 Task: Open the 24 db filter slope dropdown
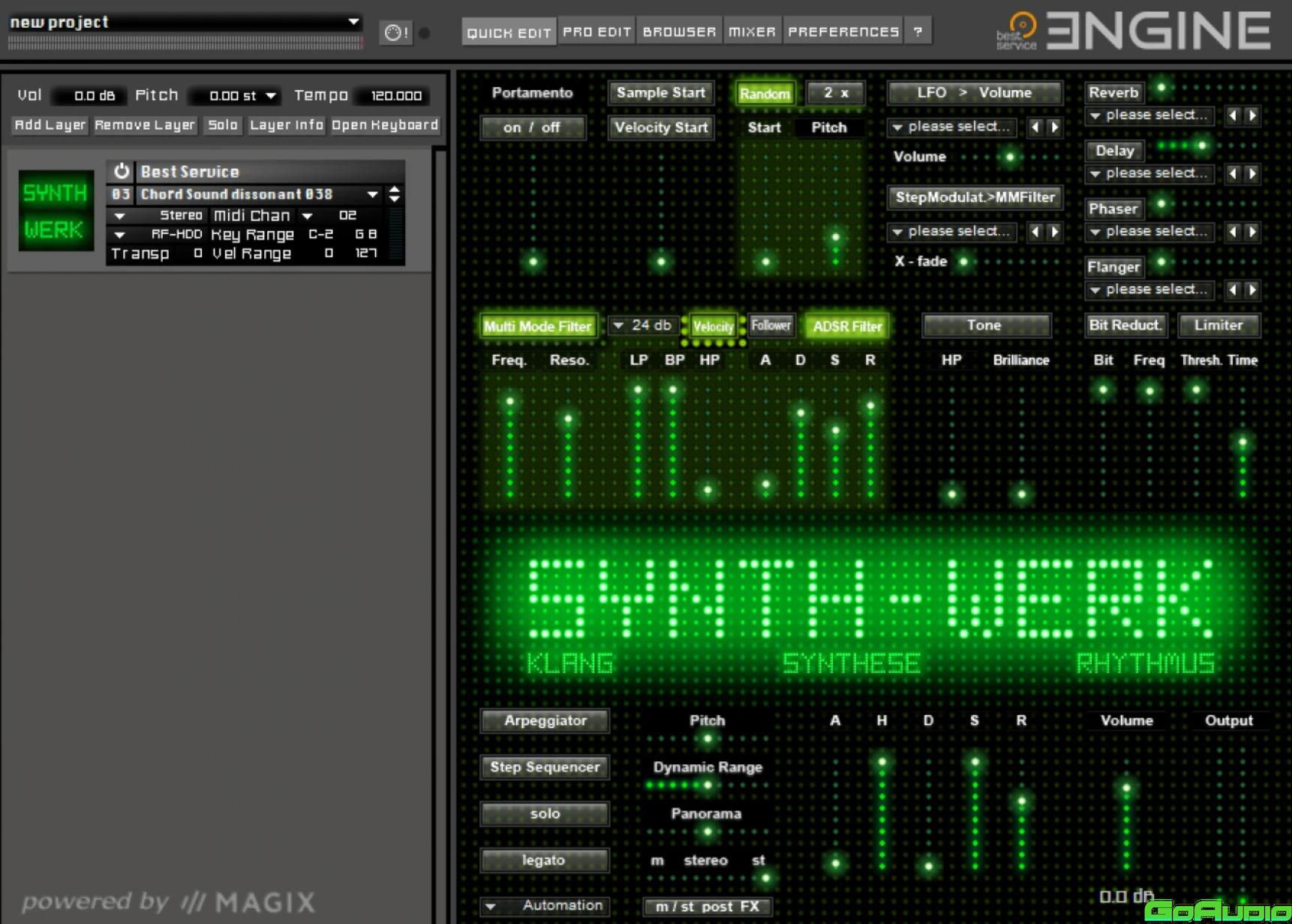click(643, 325)
